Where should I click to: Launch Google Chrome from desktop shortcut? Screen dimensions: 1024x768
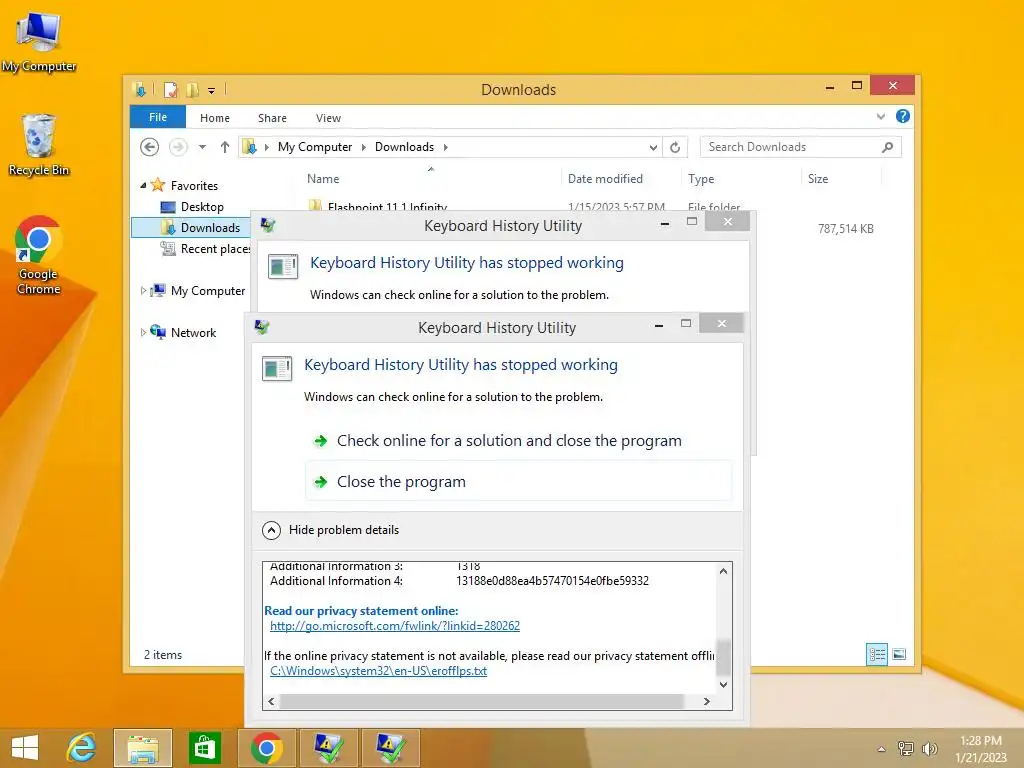point(39,255)
